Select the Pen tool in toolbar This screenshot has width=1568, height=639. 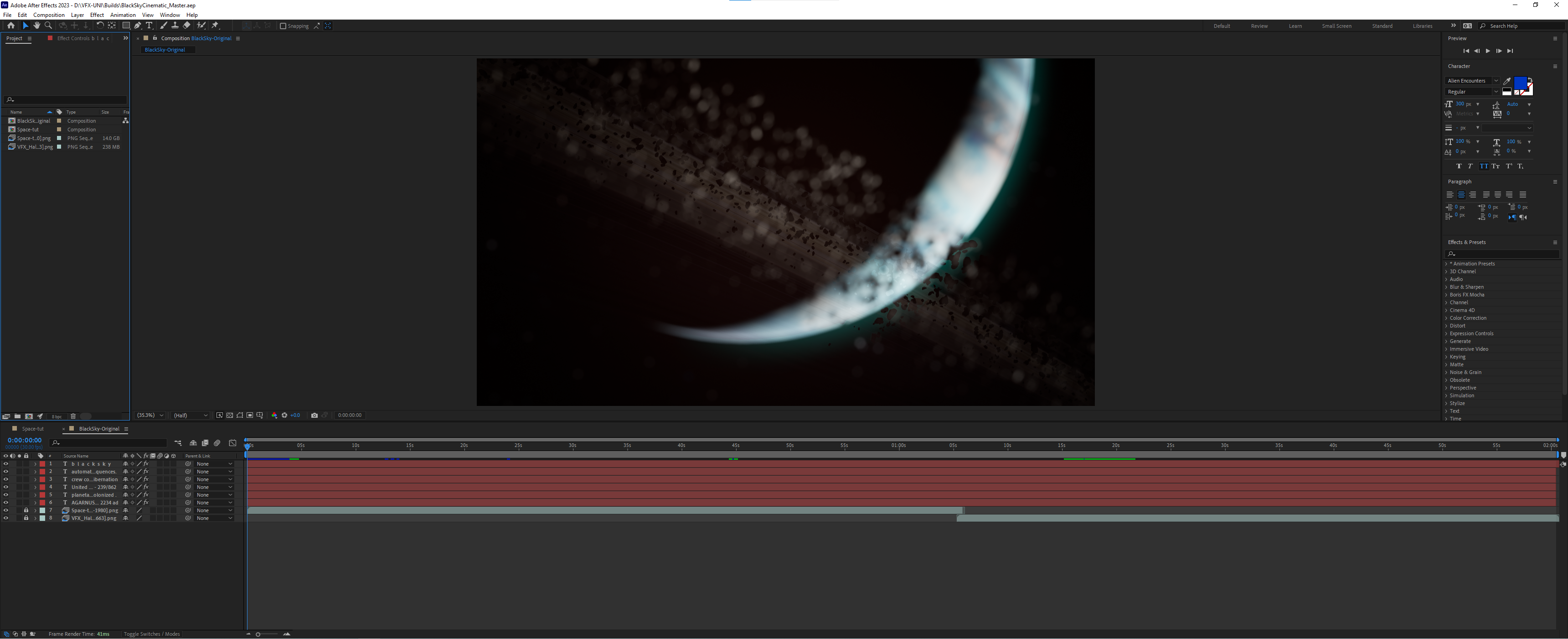coord(138,26)
